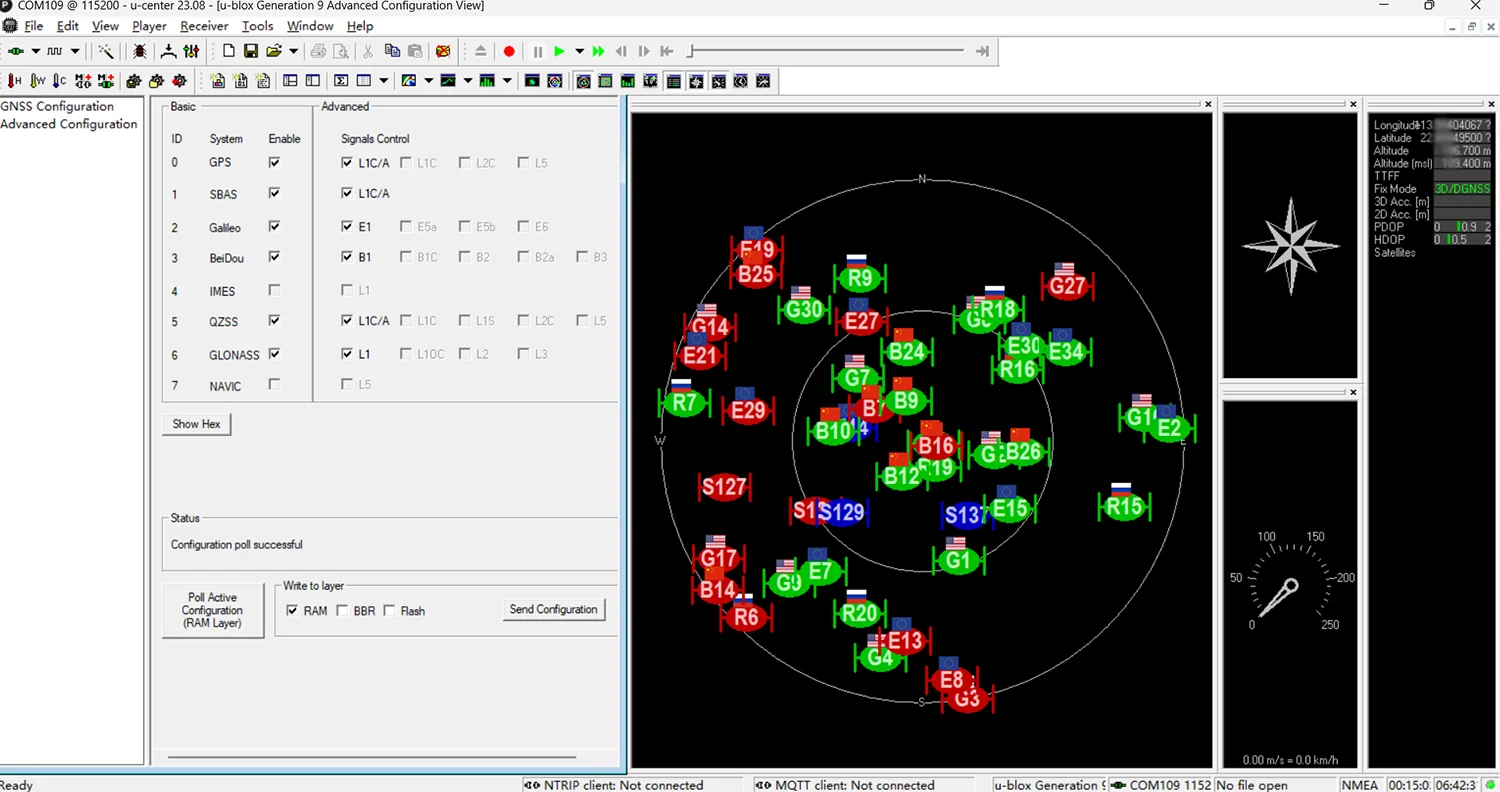Screen dimensions: 1500x792
Task: Click the autobauding magic wand icon
Action: pos(106,51)
